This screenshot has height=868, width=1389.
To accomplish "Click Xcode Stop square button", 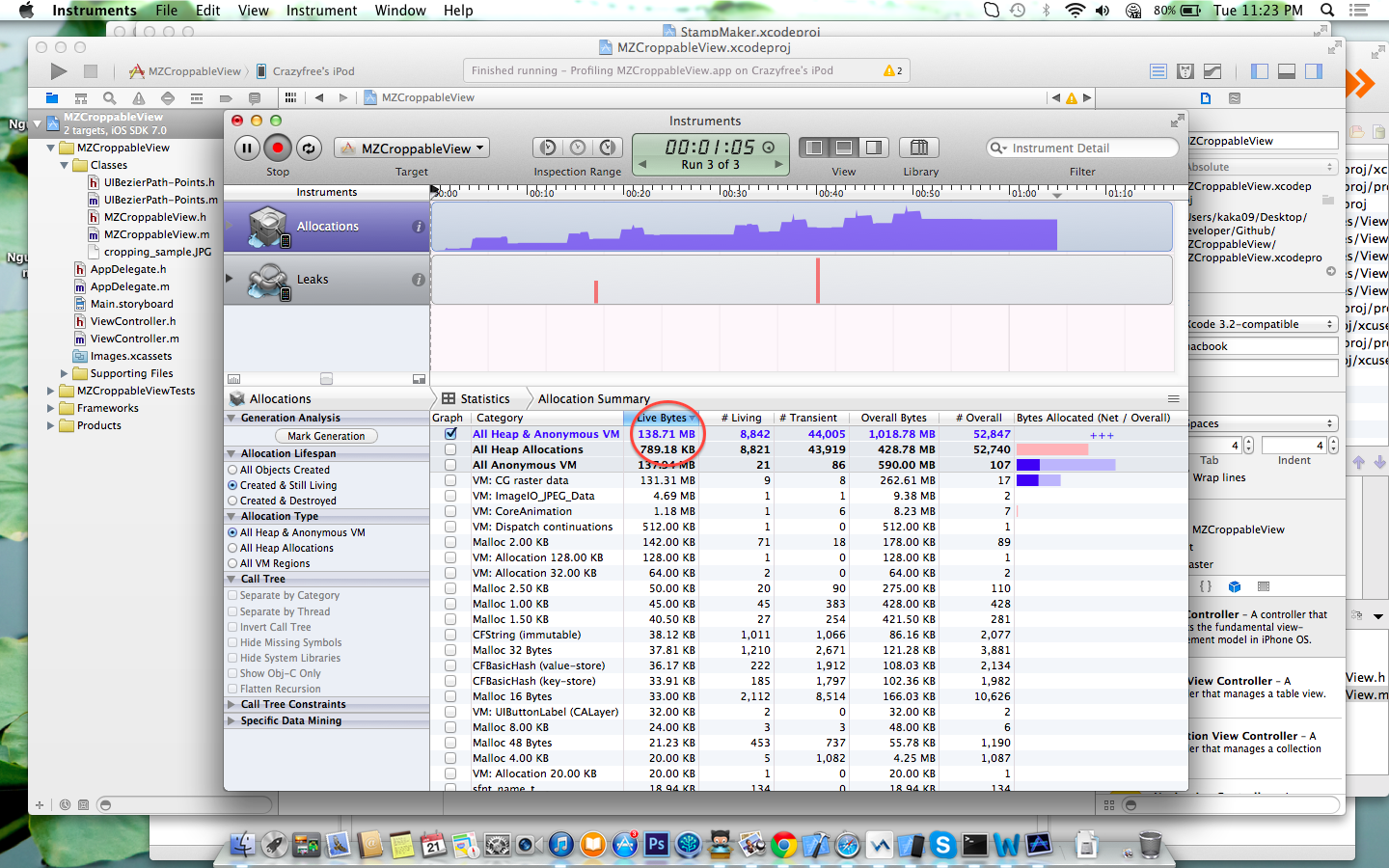I will [91, 71].
